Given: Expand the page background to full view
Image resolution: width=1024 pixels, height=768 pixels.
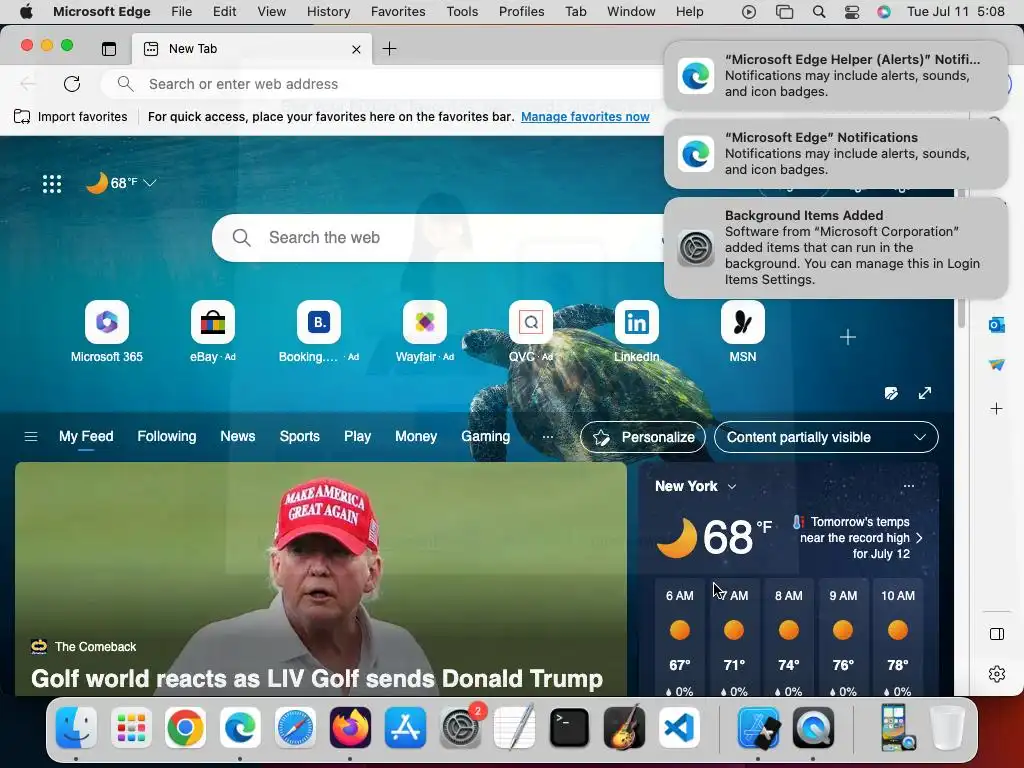Looking at the screenshot, I should pyautogui.click(x=925, y=393).
